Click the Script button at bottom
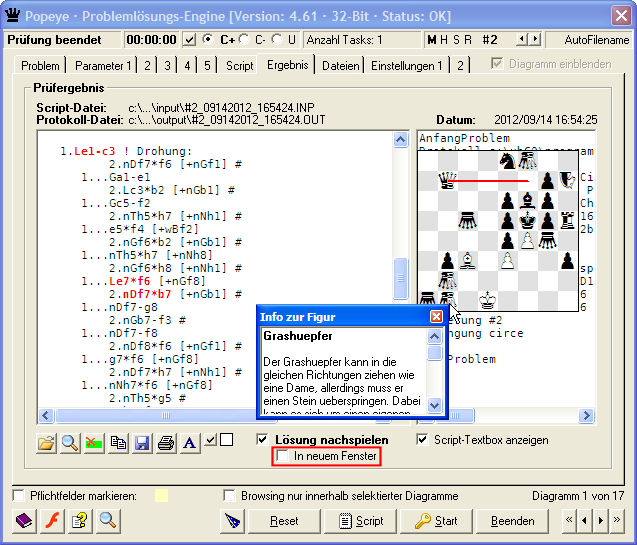 tap(360, 521)
